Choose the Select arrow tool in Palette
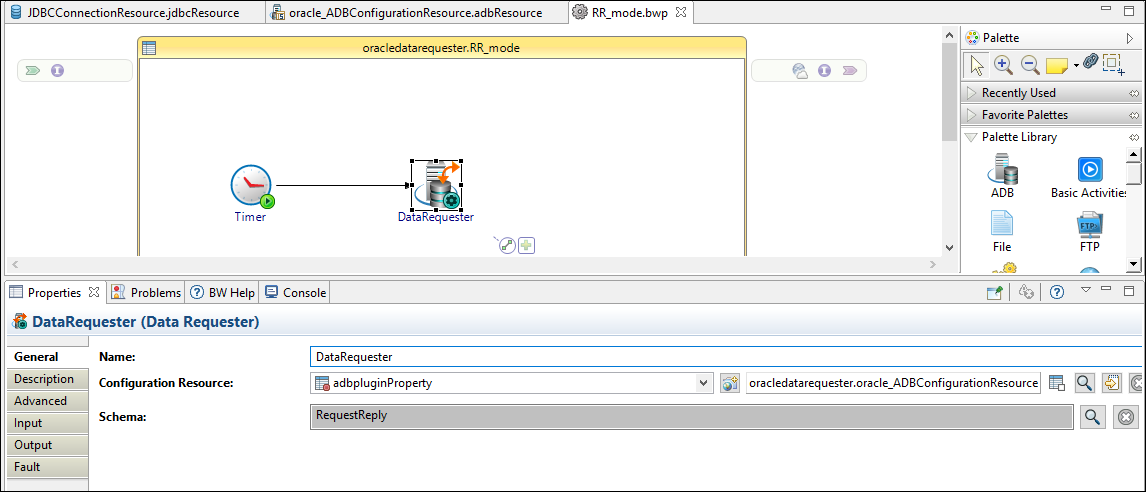Image resolution: width=1146 pixels, height=492 pixels. pos(977,64)
